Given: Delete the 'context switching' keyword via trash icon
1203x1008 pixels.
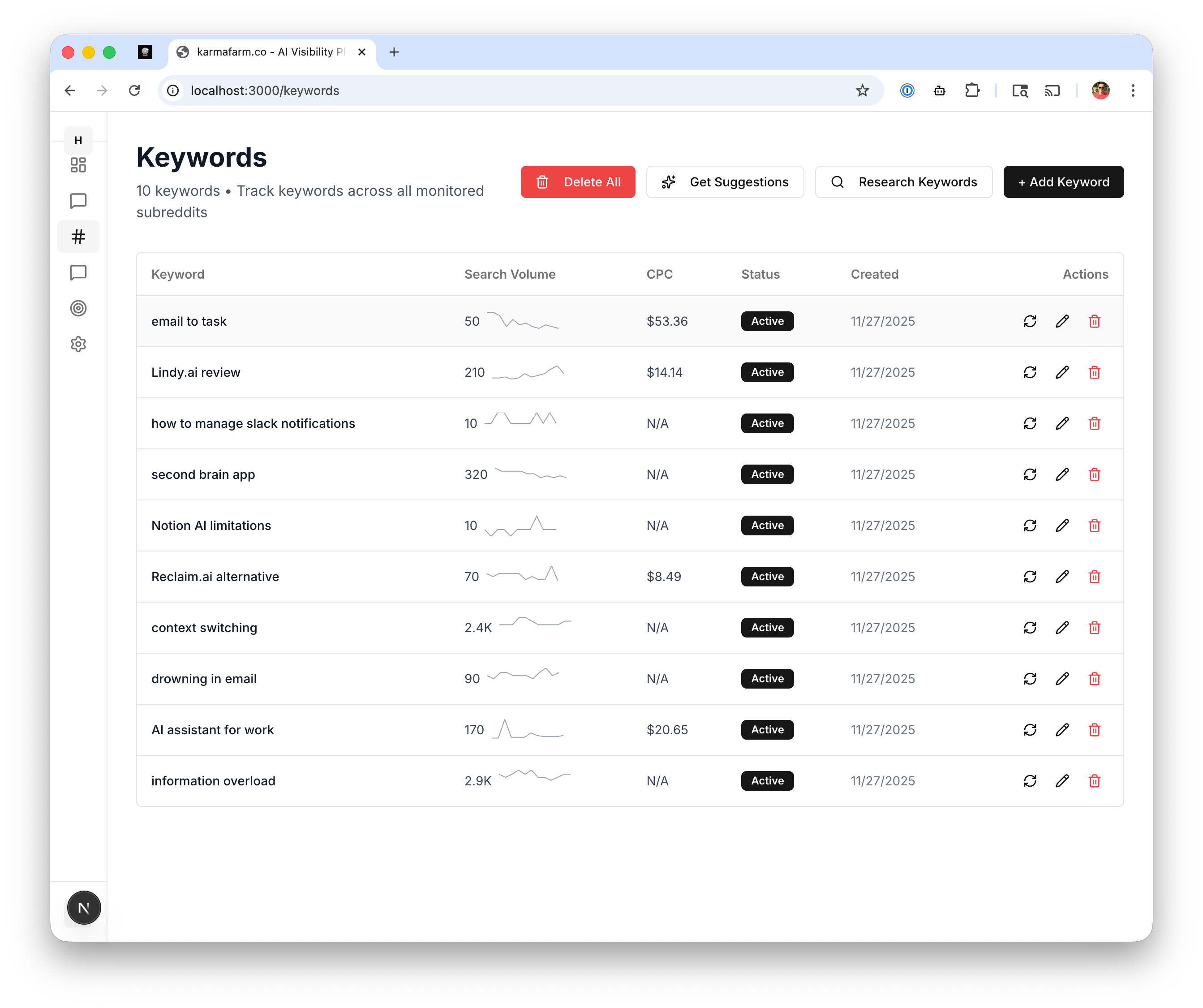Looking at the screenshot, I should pyautogui.click(x=1094, y=628).
